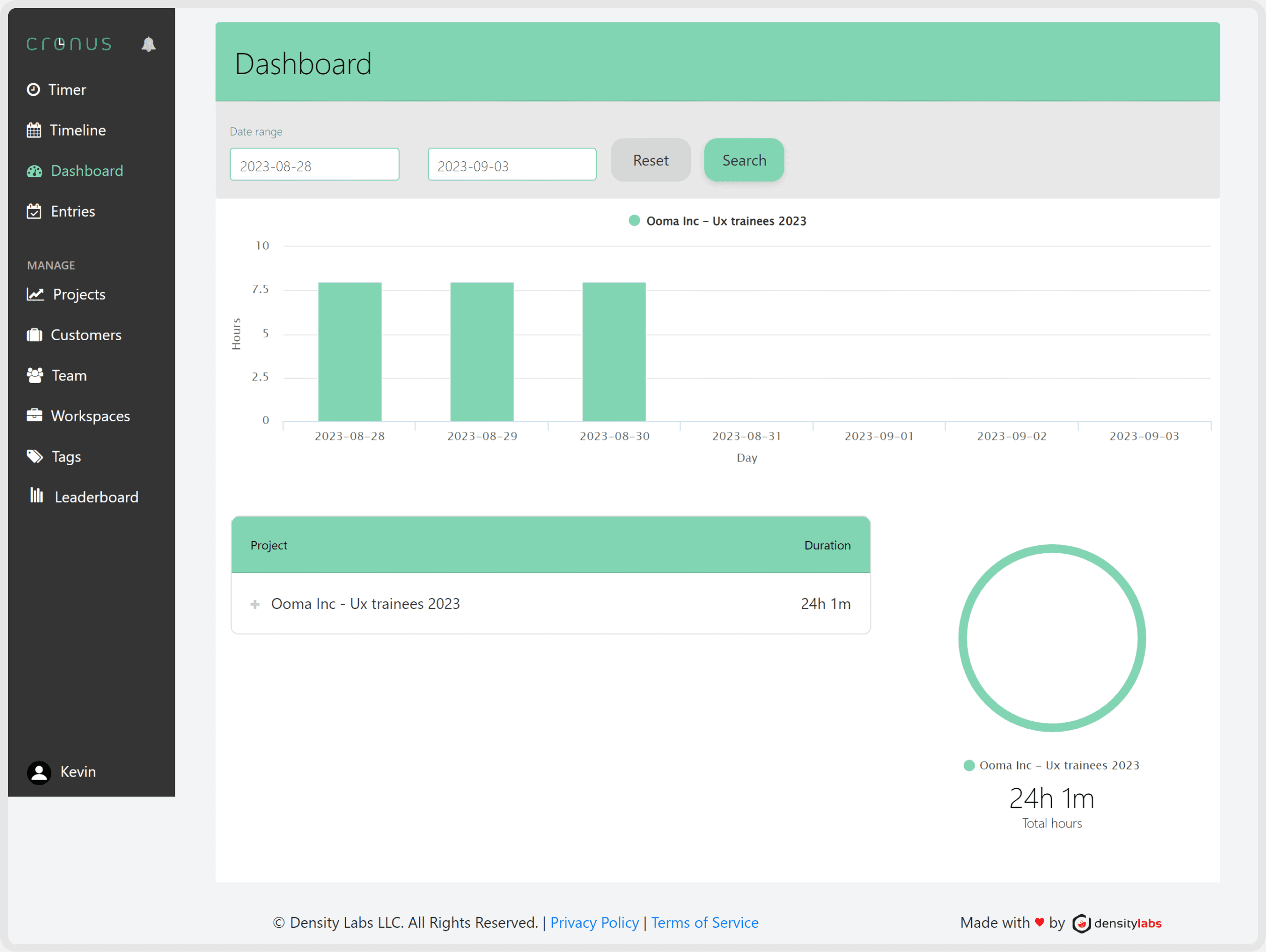1266x952 pixels.
Task: Click the 2023-08-29 bar in chart
Action: point(481,351)
